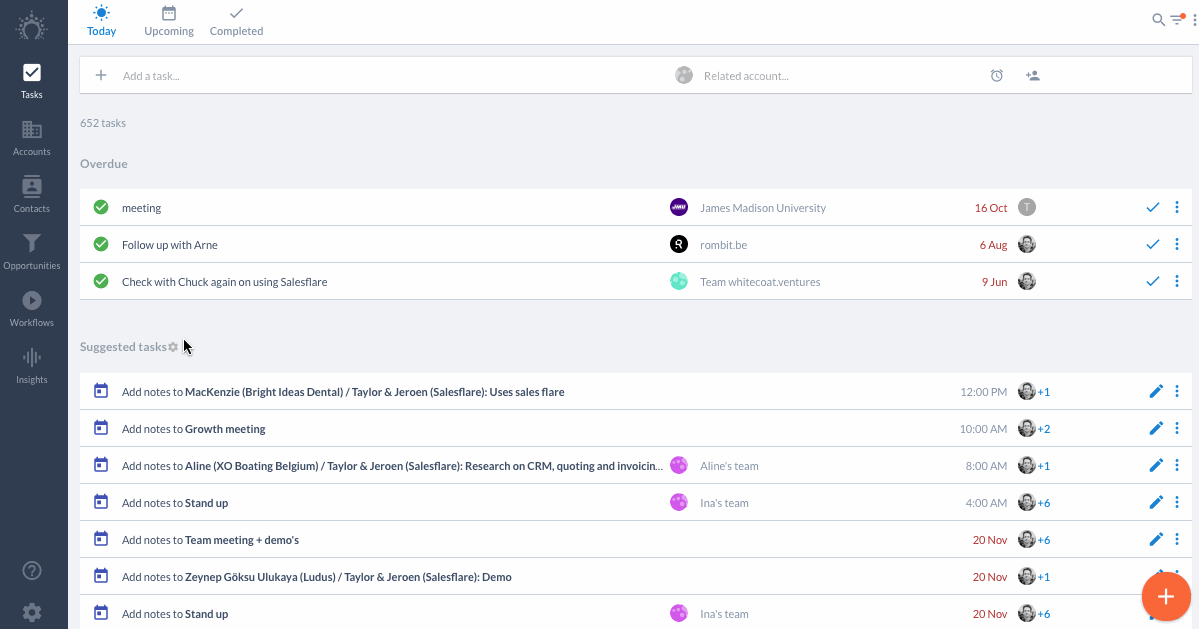Click the Add a task field
The width and height of the screenshot is (1199, 629).
[x=382, y=76]
